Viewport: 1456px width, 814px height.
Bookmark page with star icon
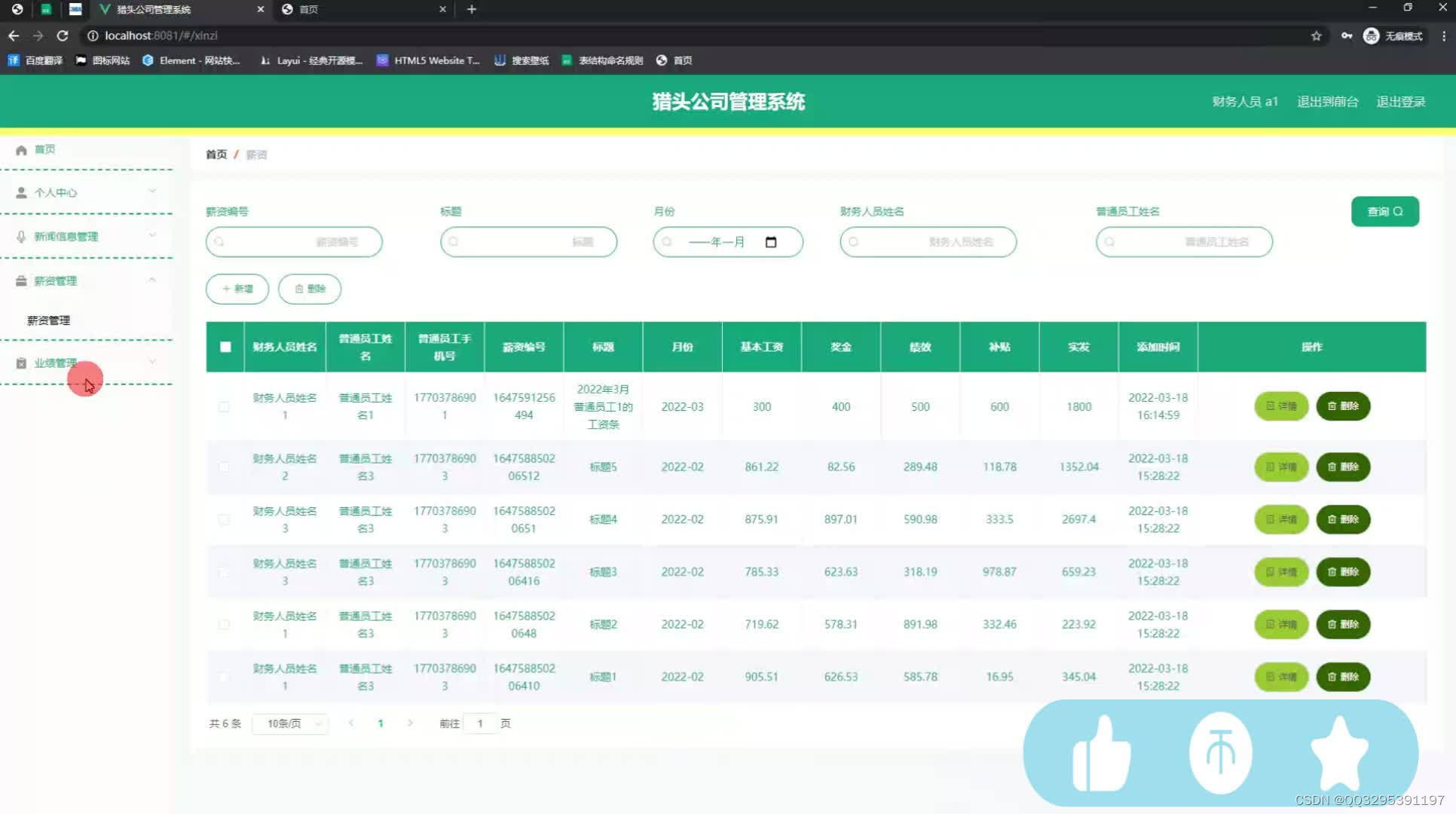pos(1316,35)
